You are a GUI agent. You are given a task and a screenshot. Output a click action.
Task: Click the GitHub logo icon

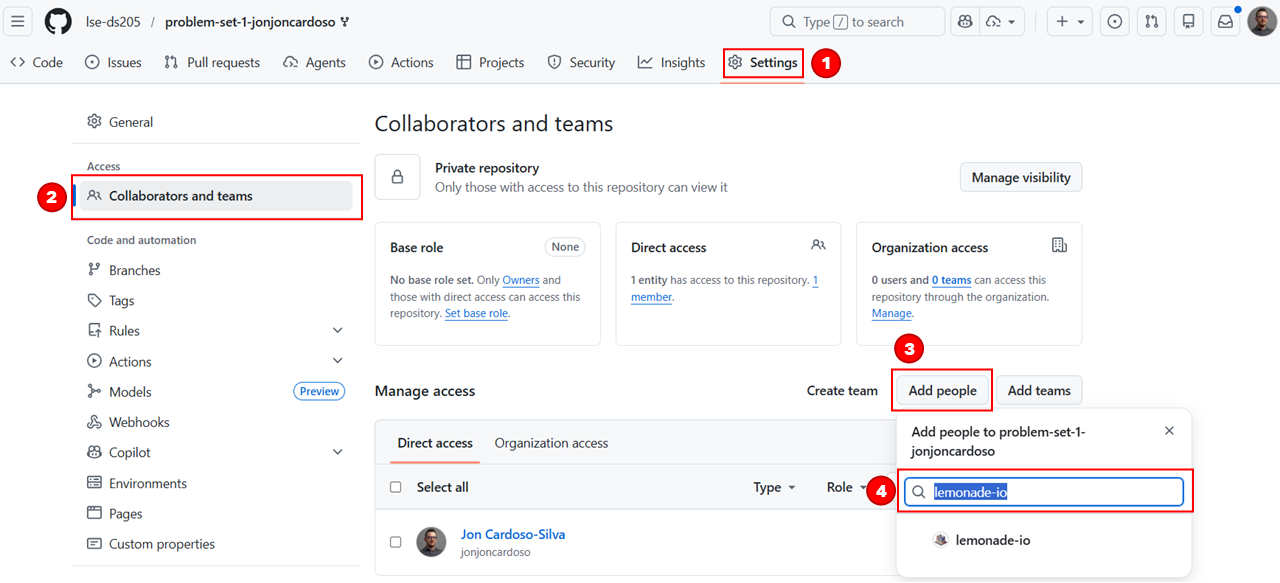[x=58, y=22]
